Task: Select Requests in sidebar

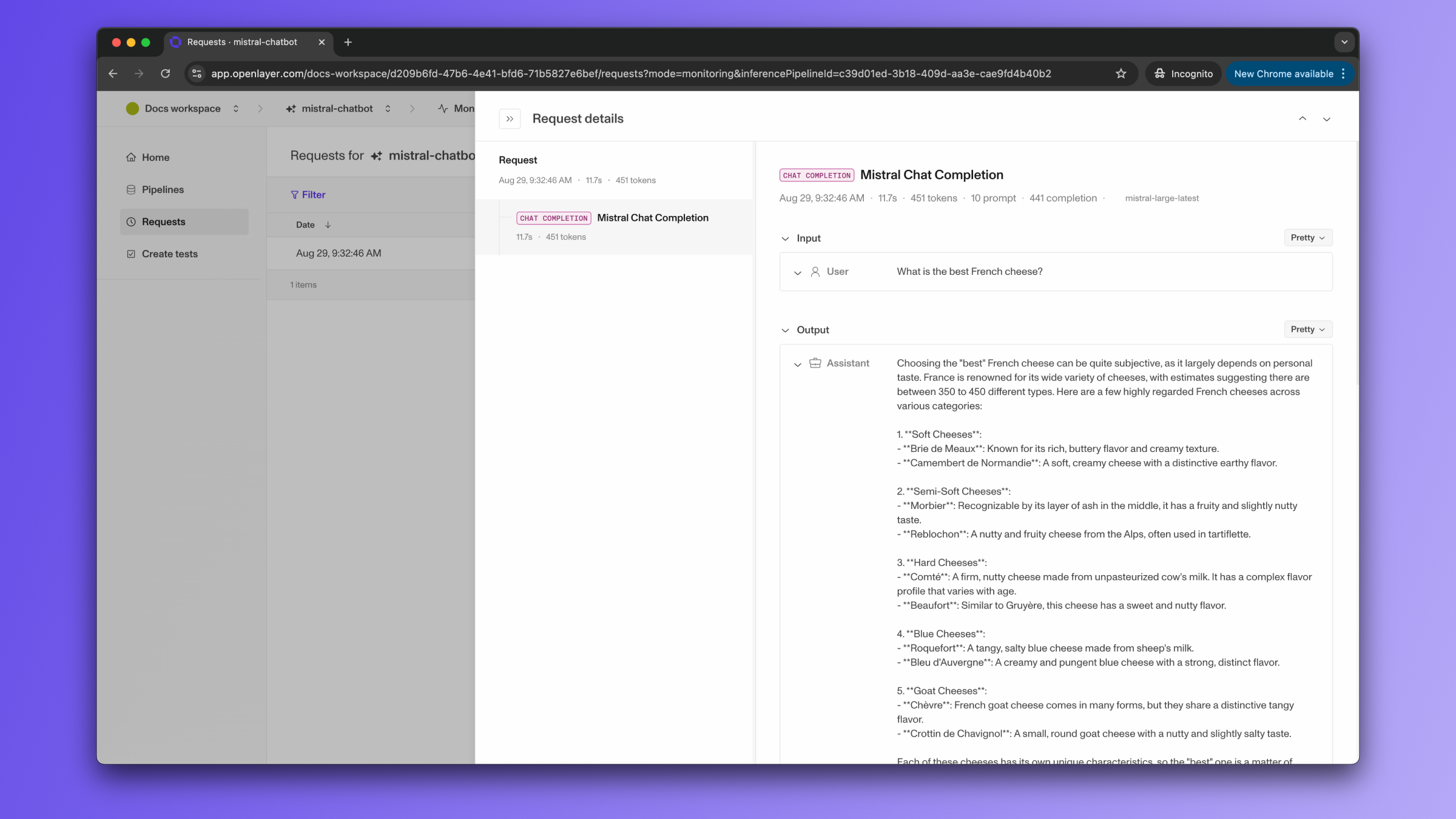Action: 184,221
